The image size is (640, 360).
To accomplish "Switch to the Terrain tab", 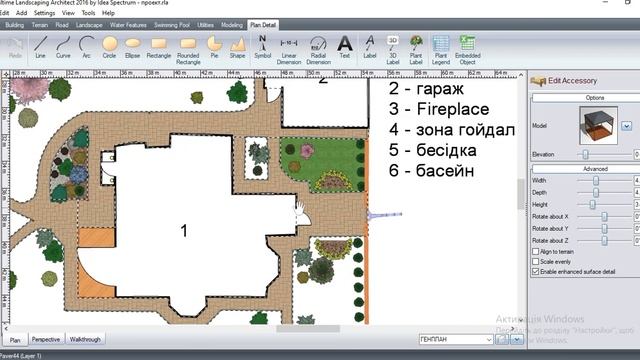I will click(x=40, y=25).
